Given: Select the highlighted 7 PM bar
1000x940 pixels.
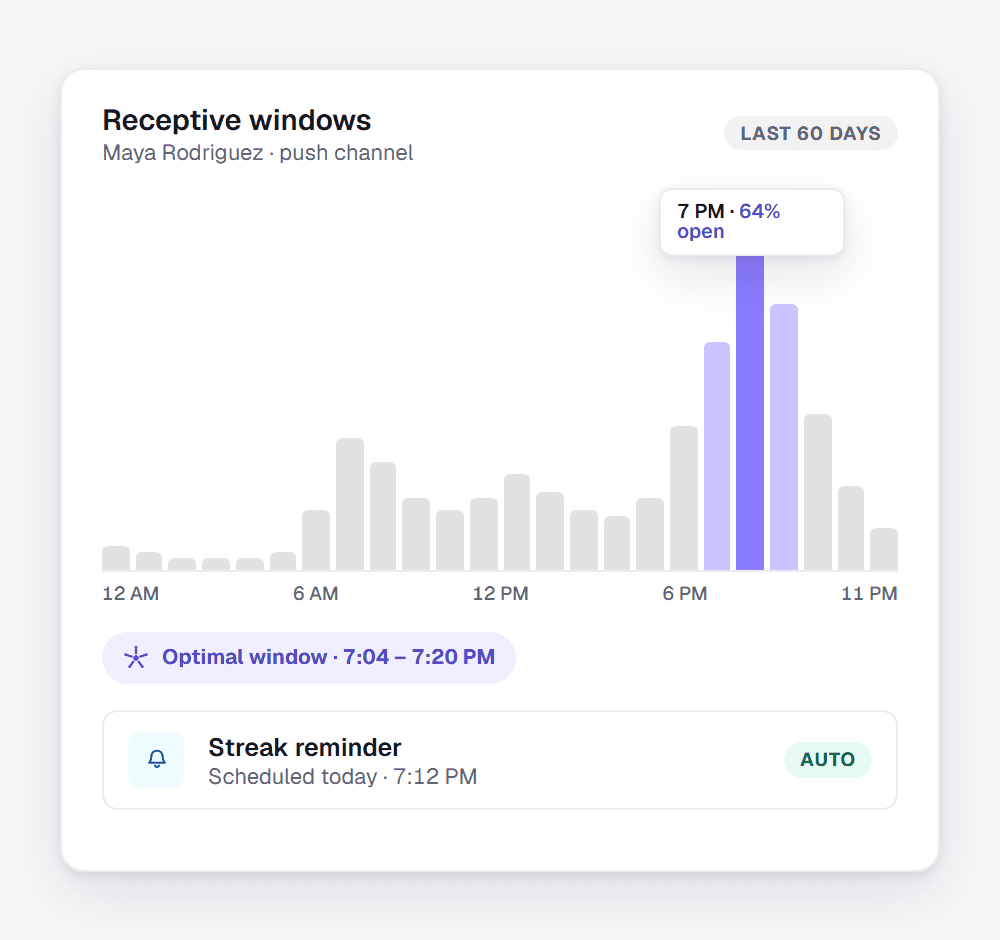Looking at the screenshot, I should pos(749,413).
